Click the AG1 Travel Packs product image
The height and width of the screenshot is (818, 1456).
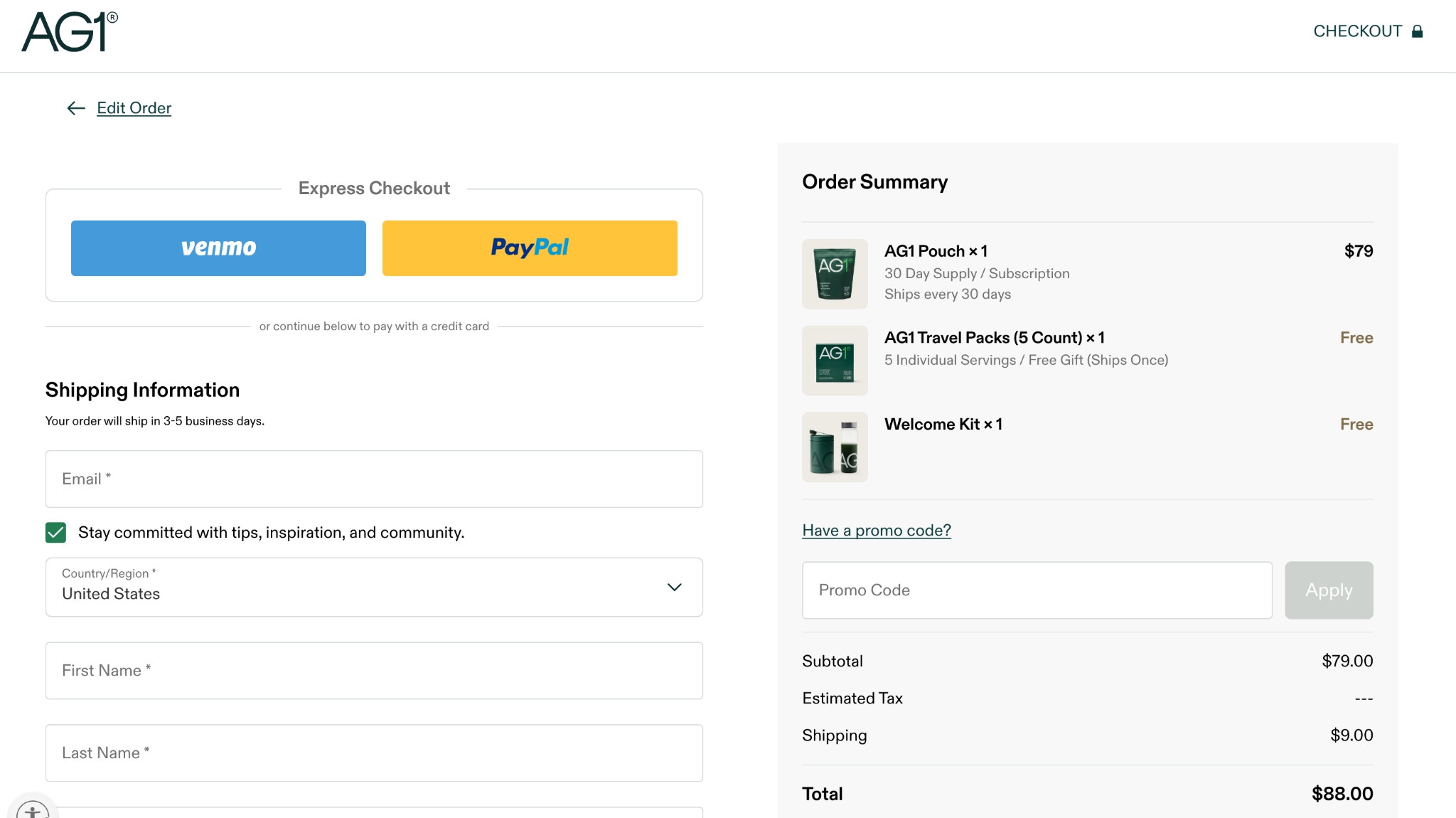click(x=835, y=361)
